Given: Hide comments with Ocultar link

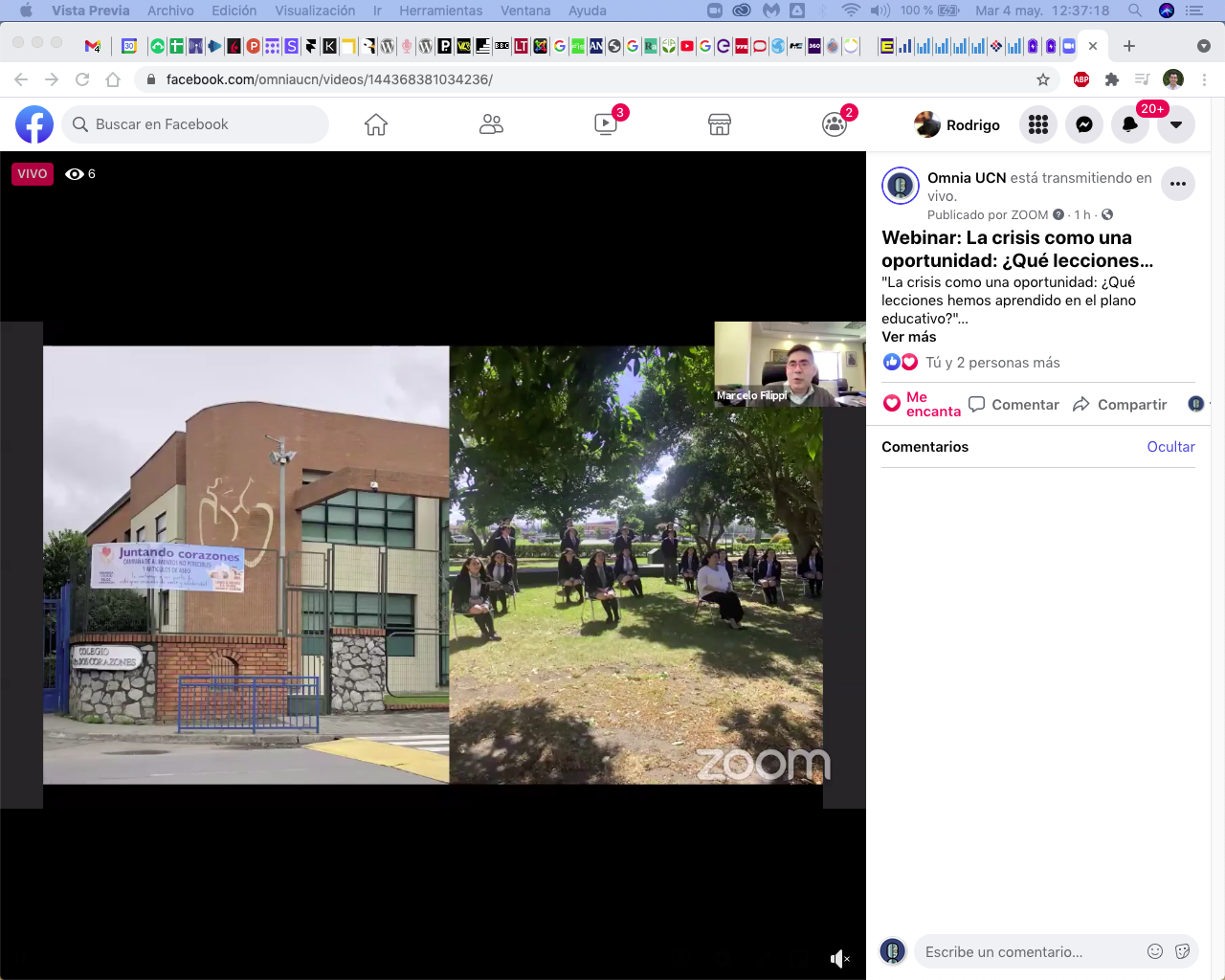Looking at the screenshot, I should tap(1170, 447).
